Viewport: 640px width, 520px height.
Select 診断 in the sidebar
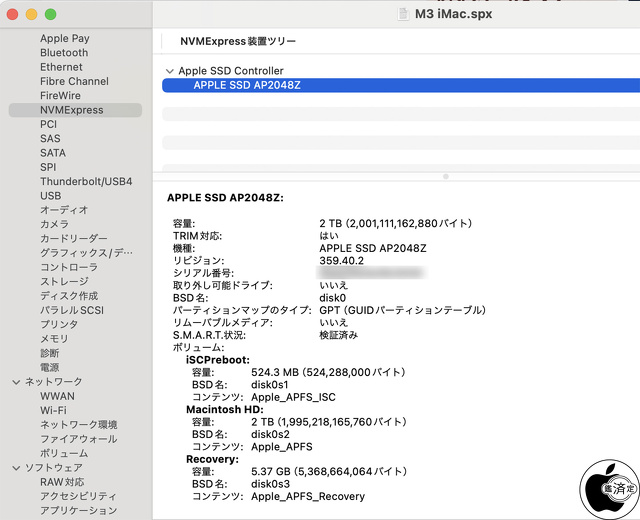[49, 353]
